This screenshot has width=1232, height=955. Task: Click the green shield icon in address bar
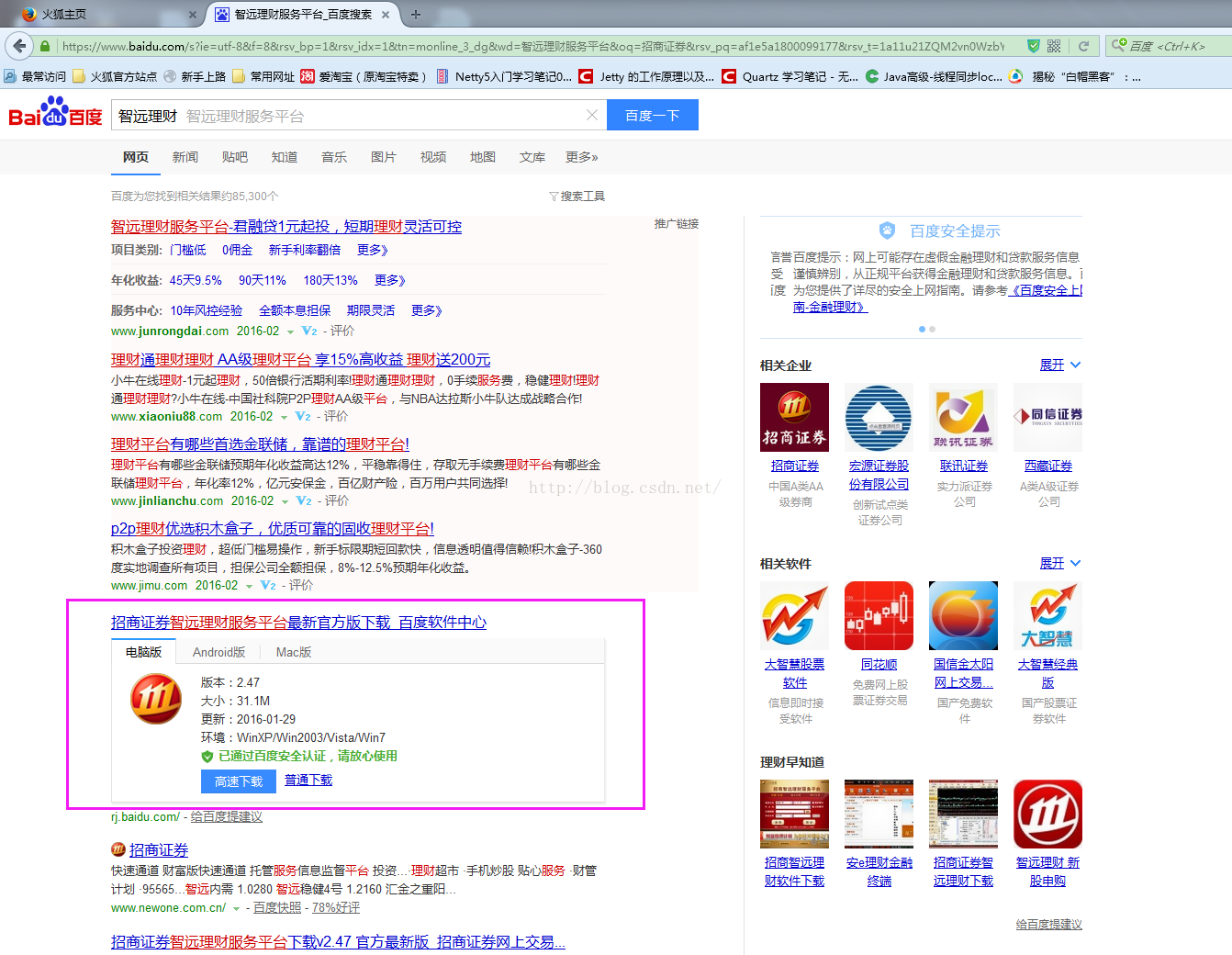pos(1033,46)
